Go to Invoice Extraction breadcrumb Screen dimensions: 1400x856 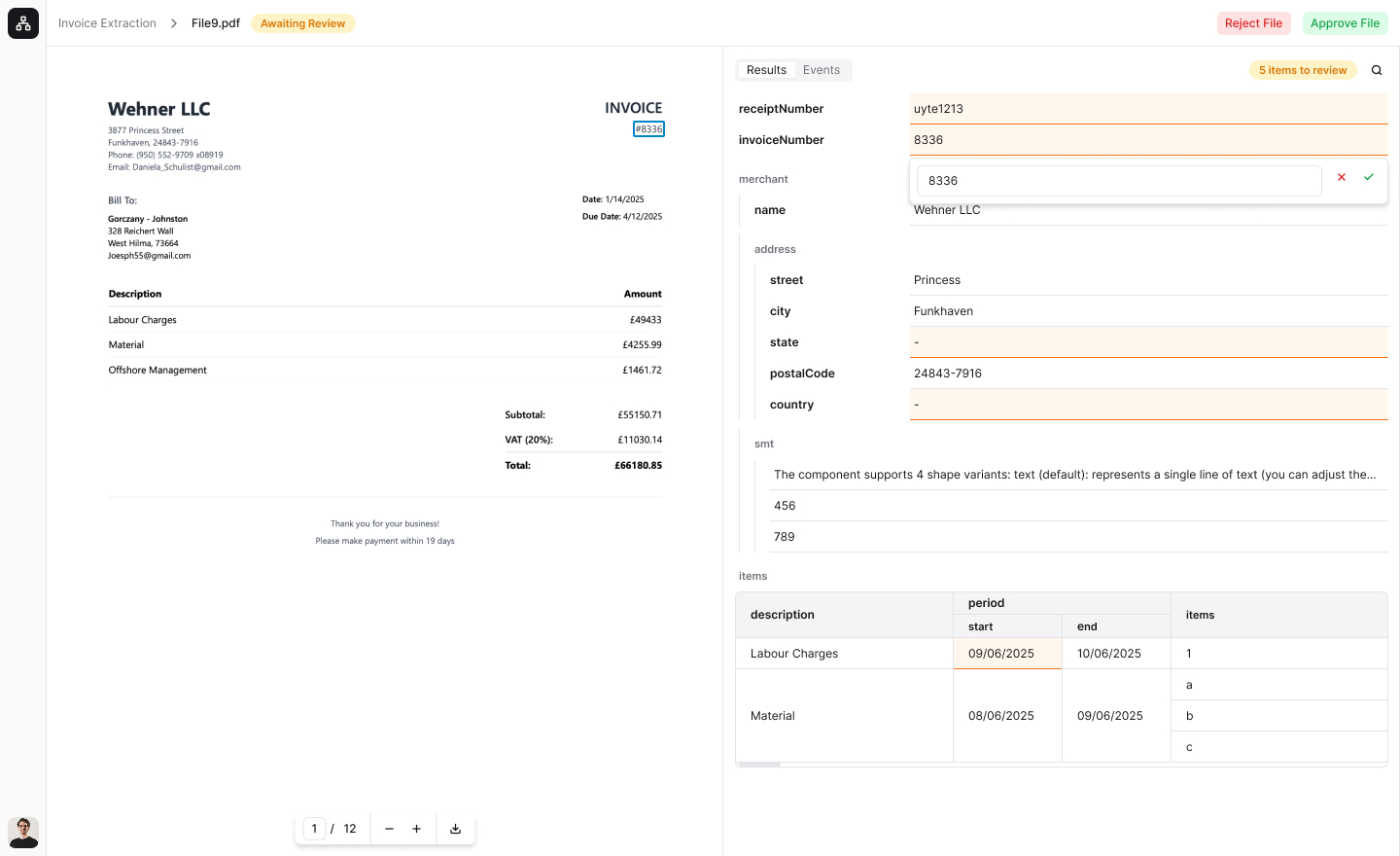click(x=107, y=23)
